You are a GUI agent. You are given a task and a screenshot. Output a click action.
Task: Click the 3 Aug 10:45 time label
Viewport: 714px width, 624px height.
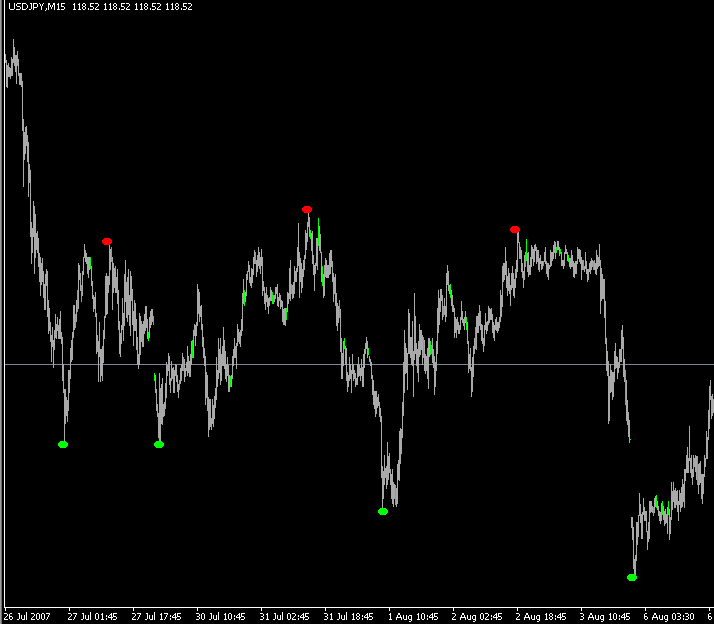point(605,617)
